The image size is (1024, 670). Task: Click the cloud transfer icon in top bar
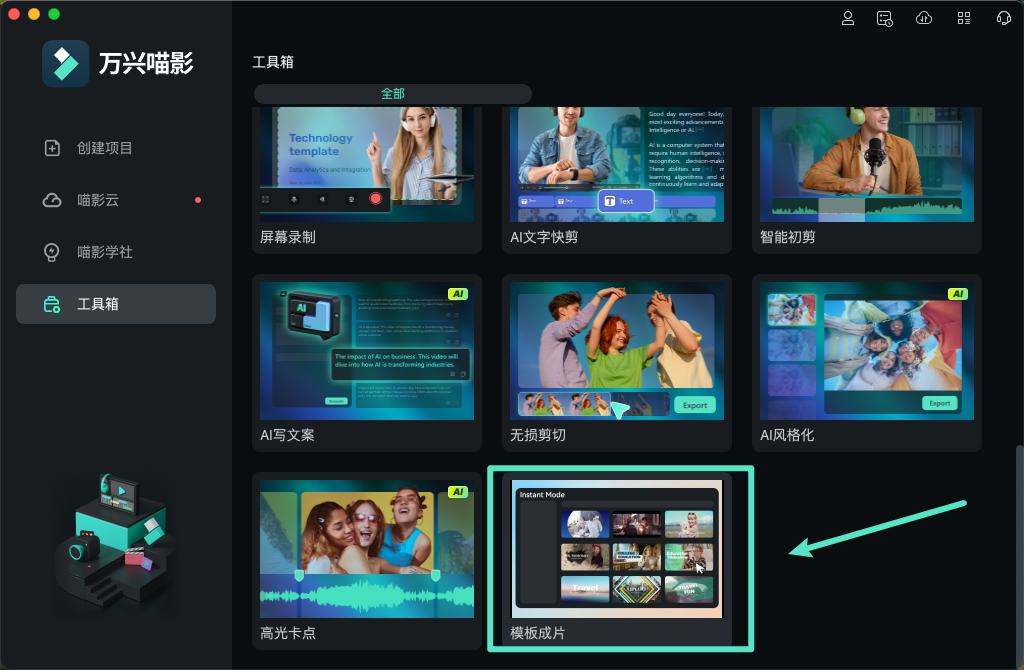pos(923,17)
